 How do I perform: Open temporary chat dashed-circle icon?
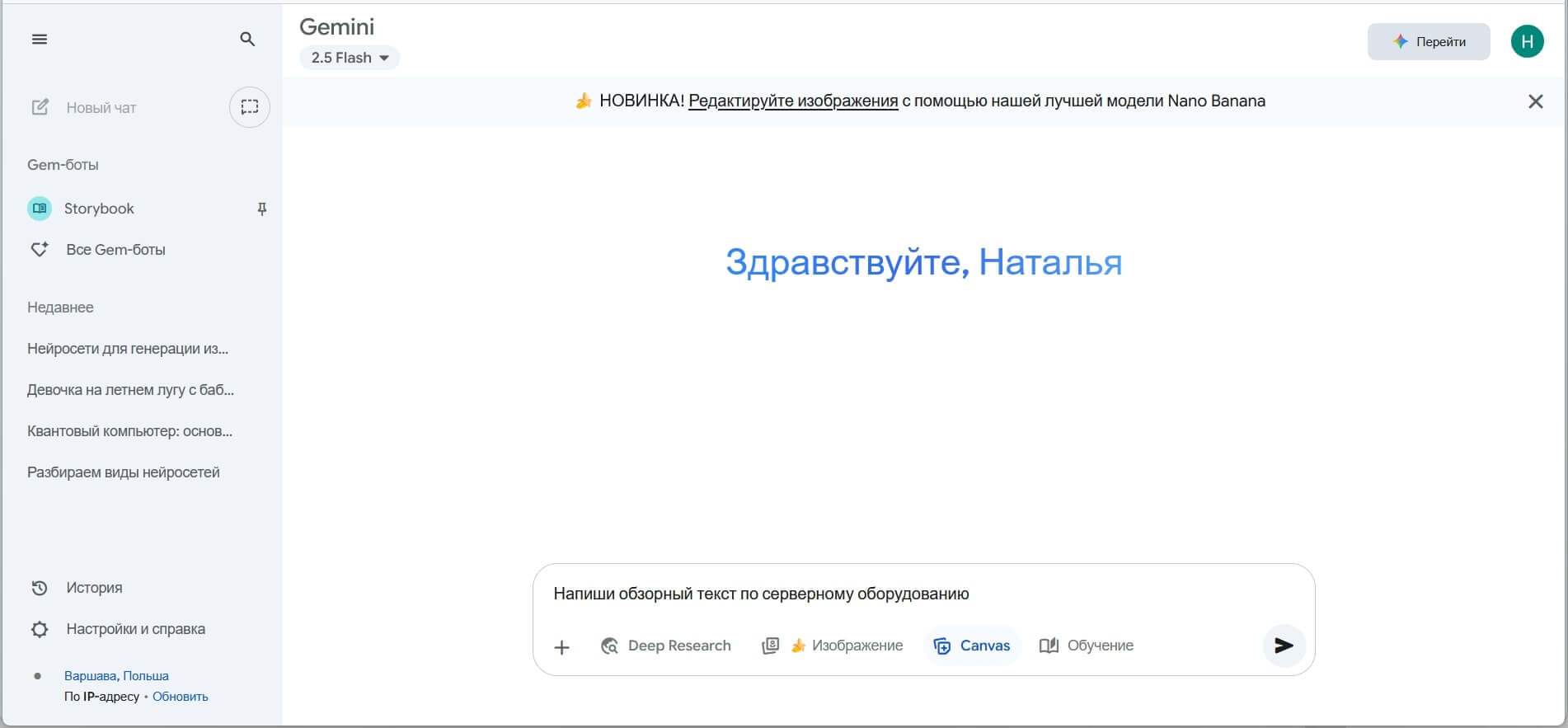click(250, 107)
